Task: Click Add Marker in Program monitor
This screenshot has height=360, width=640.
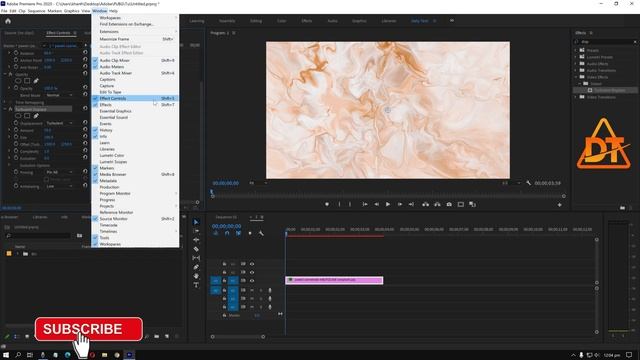Action: click(x=327, y=204)
